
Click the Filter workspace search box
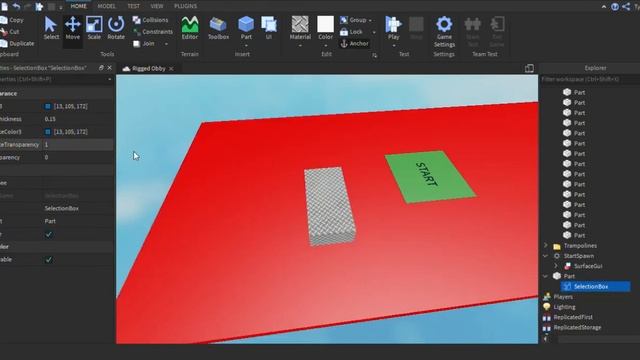pyautogui.click(x=589, y=79)
